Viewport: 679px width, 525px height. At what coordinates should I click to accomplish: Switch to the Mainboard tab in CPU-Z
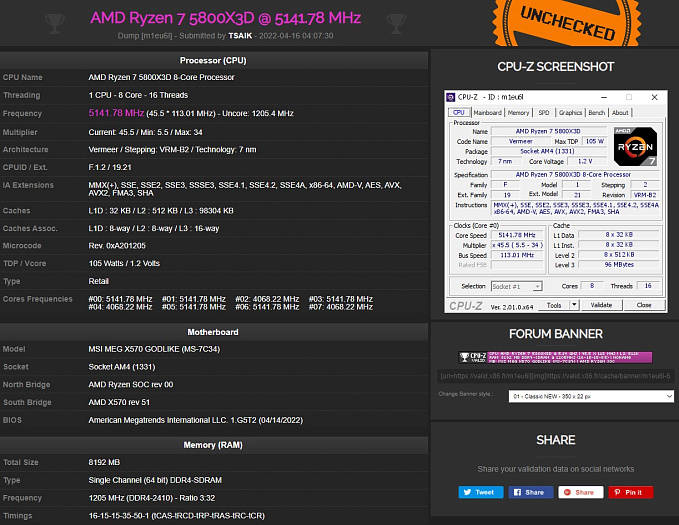[x=487, y=113]
